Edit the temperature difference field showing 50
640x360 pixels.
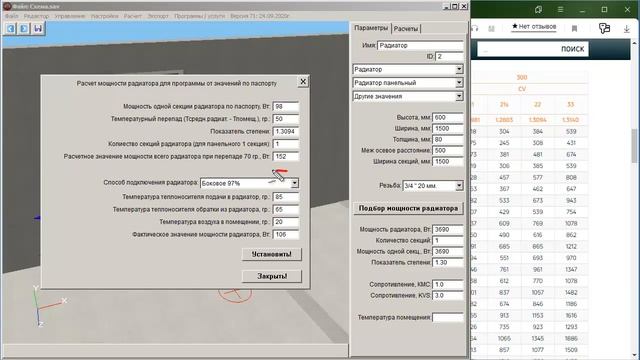(285, 119)
